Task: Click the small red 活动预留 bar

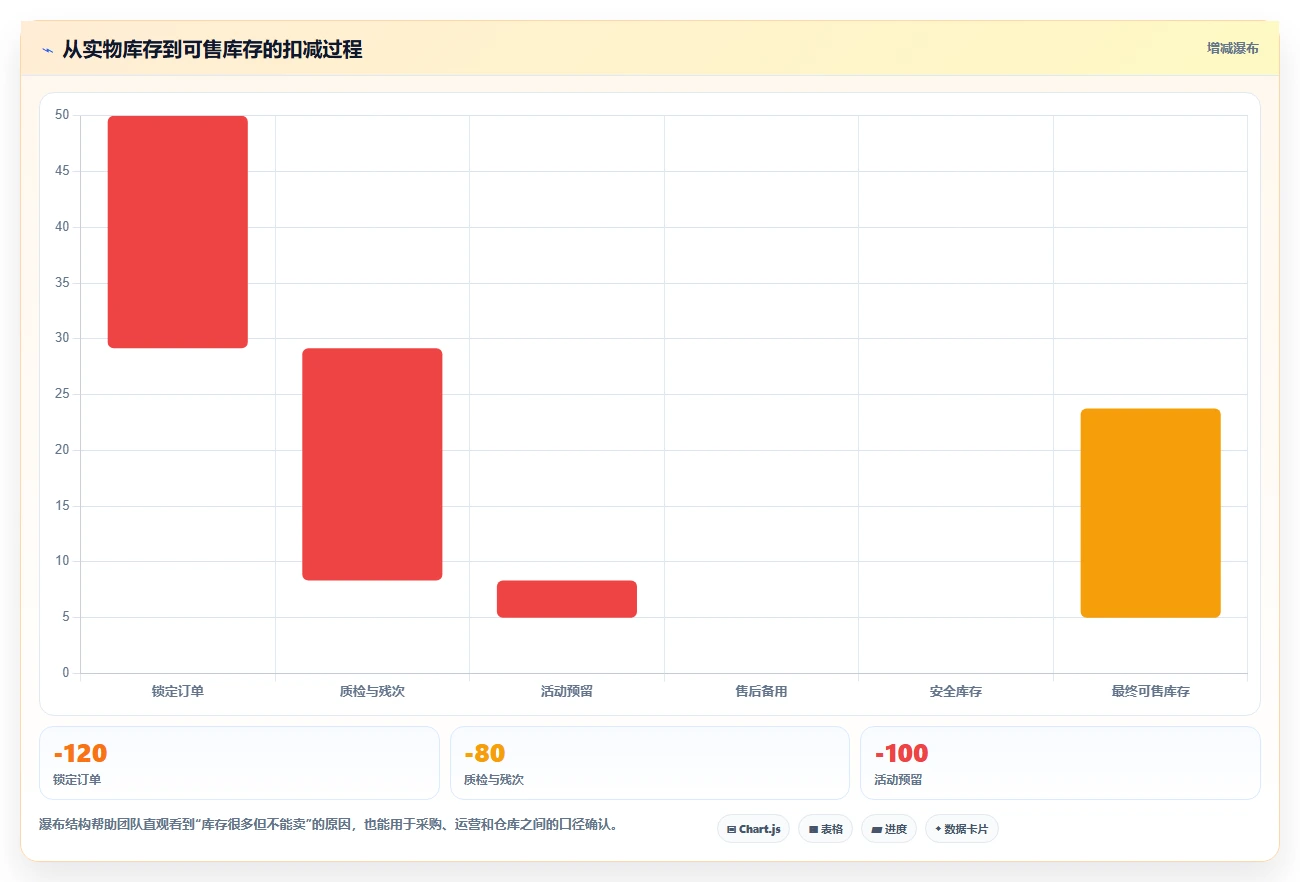Action: (567, 599)
